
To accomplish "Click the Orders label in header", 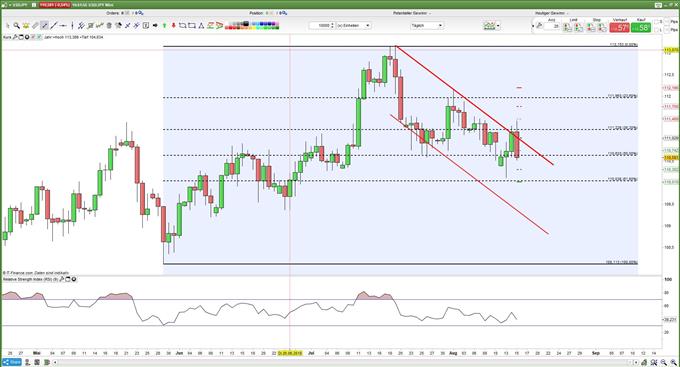I will [112, 13].
